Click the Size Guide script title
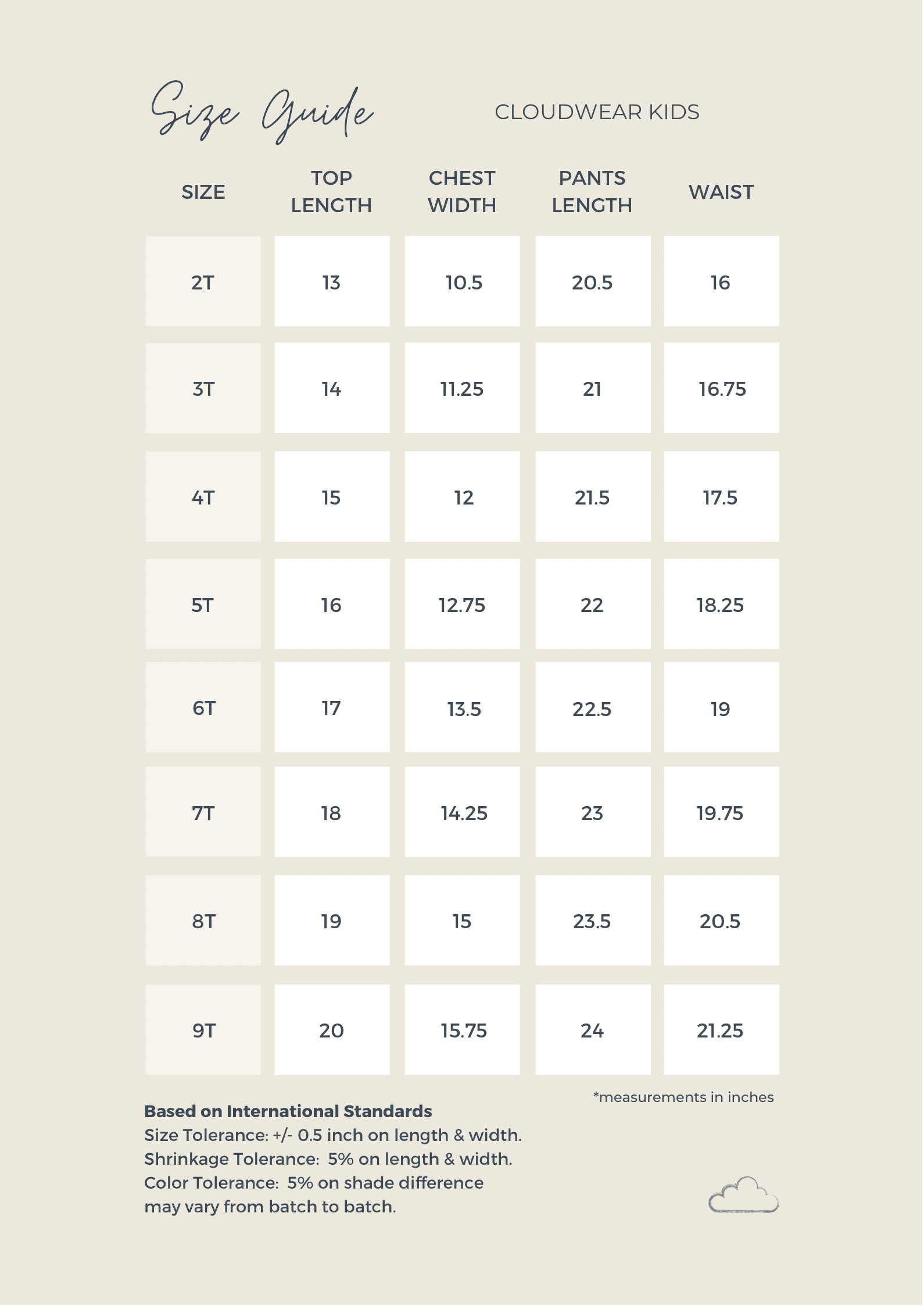This screenshot has width=924, height=1306. [262, 113]
